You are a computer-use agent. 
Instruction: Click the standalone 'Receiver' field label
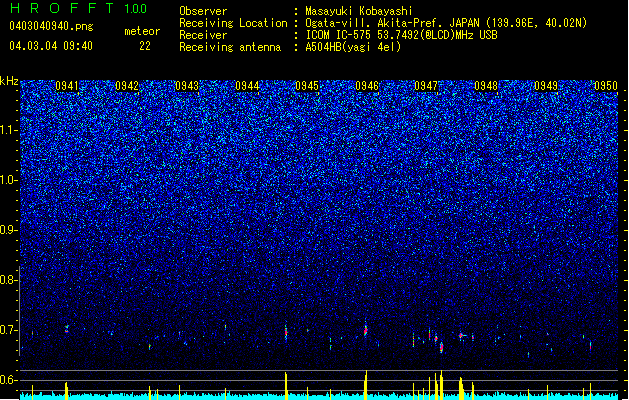pos(203,35)
